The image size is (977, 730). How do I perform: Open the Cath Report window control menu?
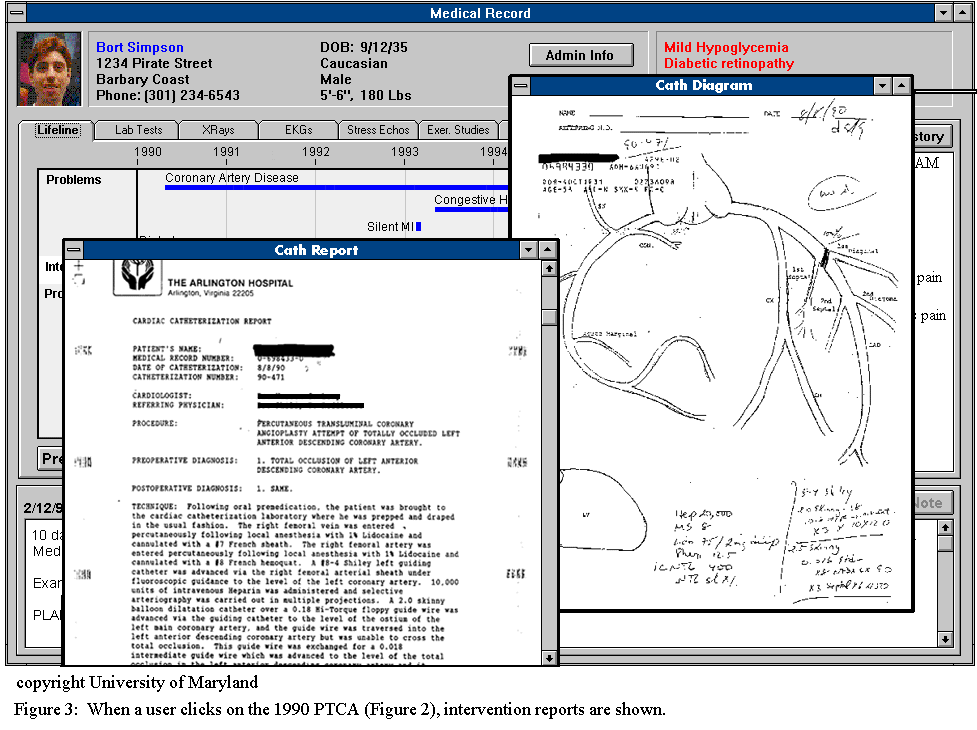tap(74, 250)
